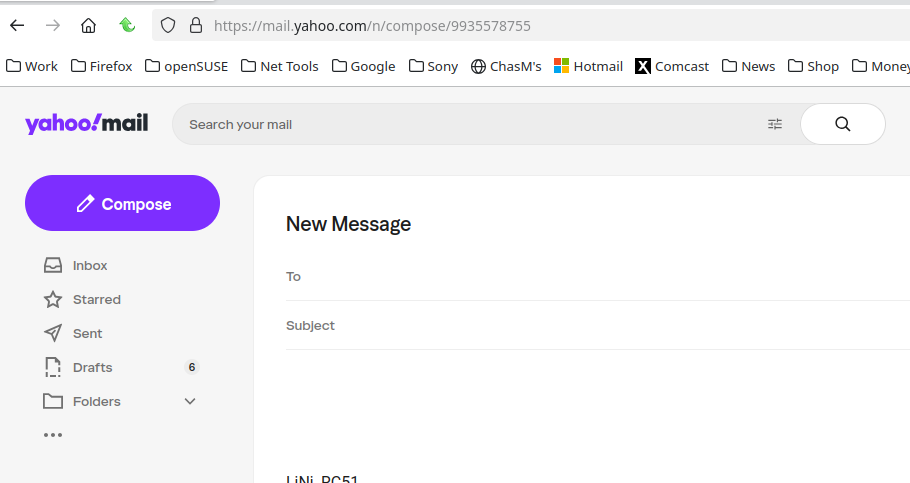Open the Hotmail bookmark
The height and width of the screenshot is (483, 910).
coord(588,66)
